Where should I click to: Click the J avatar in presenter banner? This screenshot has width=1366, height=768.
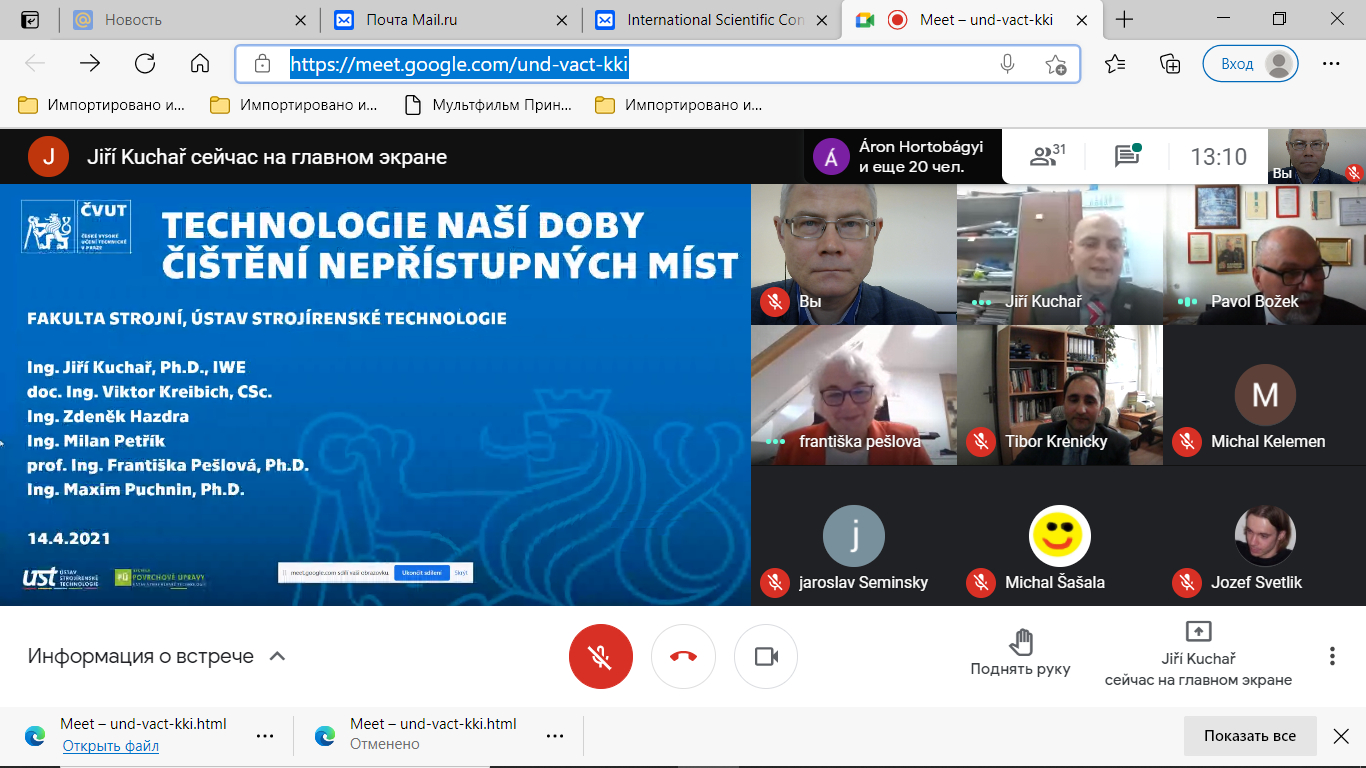[x=48, y=156]
